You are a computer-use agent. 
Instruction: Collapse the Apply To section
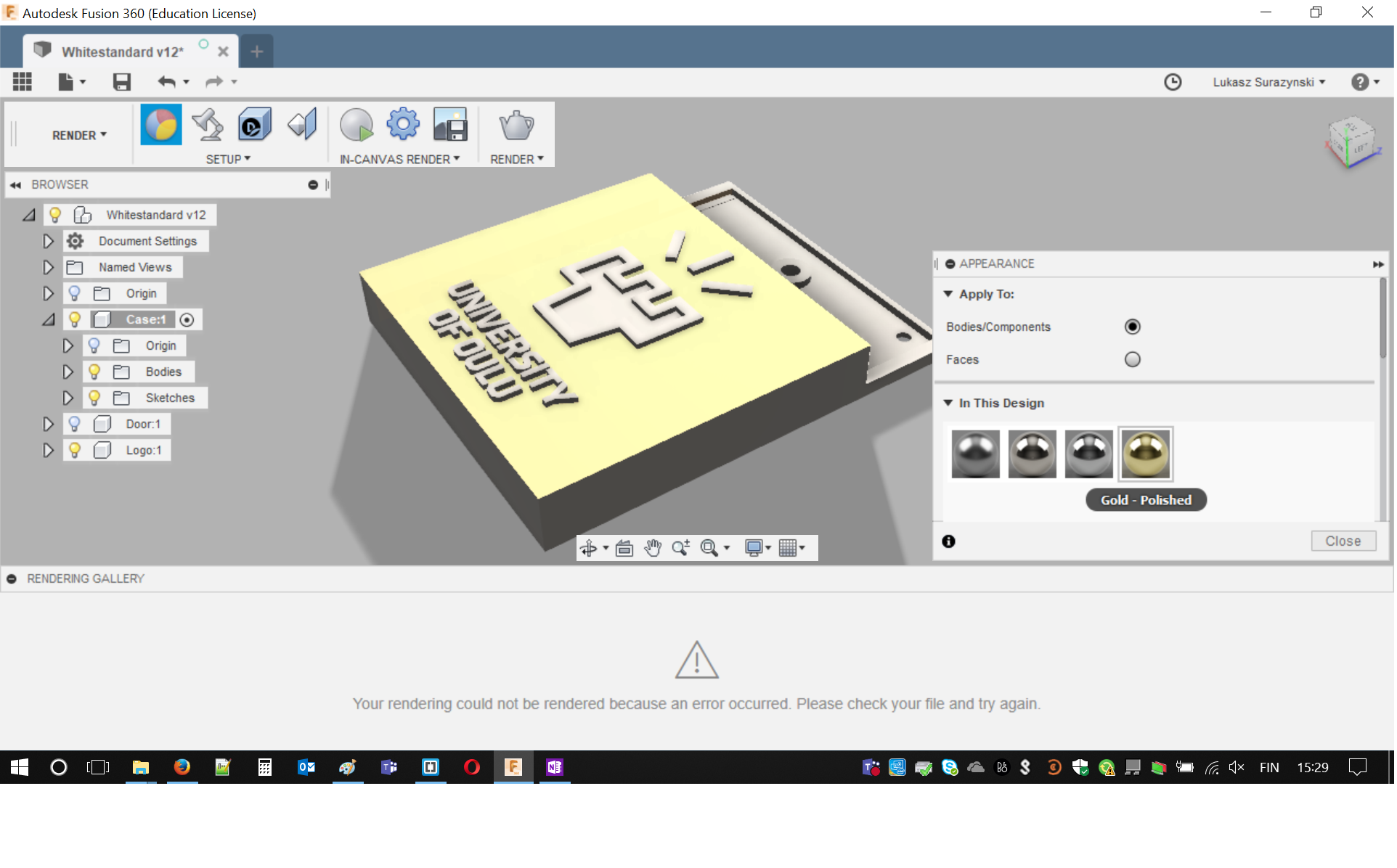tap(948, 295)
